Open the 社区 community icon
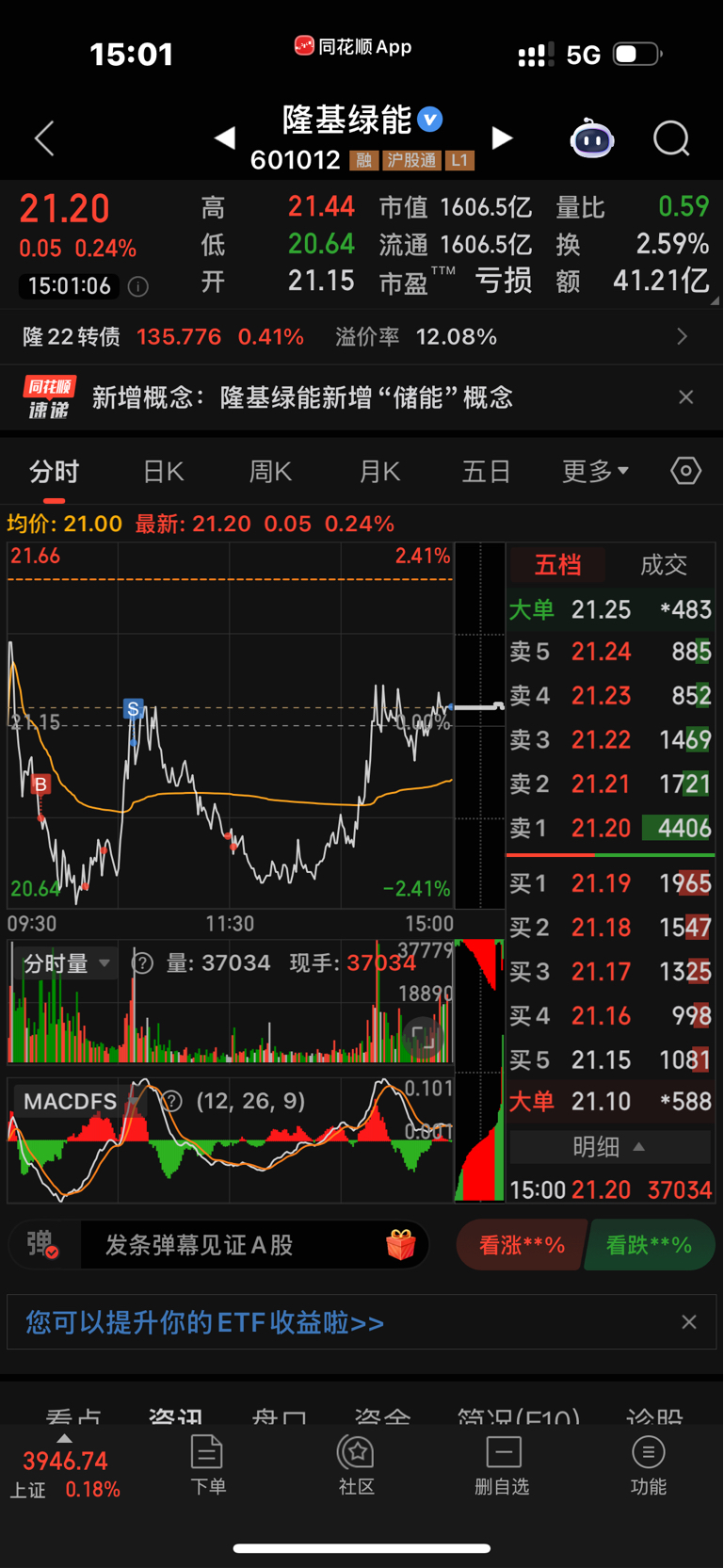 (x=357, y=1464)
